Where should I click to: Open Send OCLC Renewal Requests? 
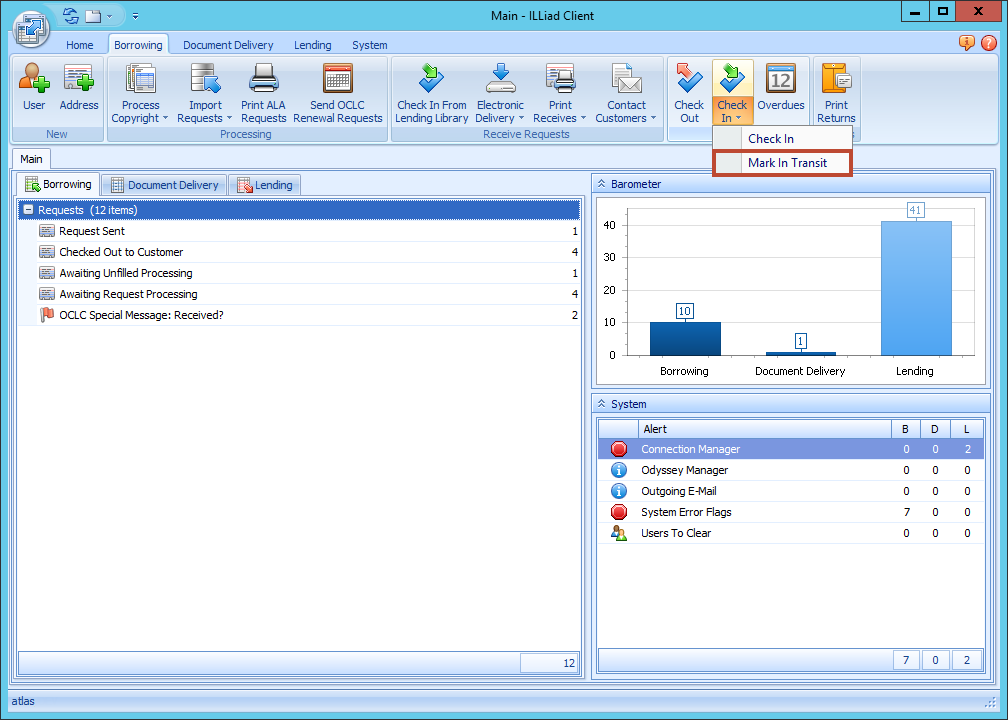coord(337,92)
